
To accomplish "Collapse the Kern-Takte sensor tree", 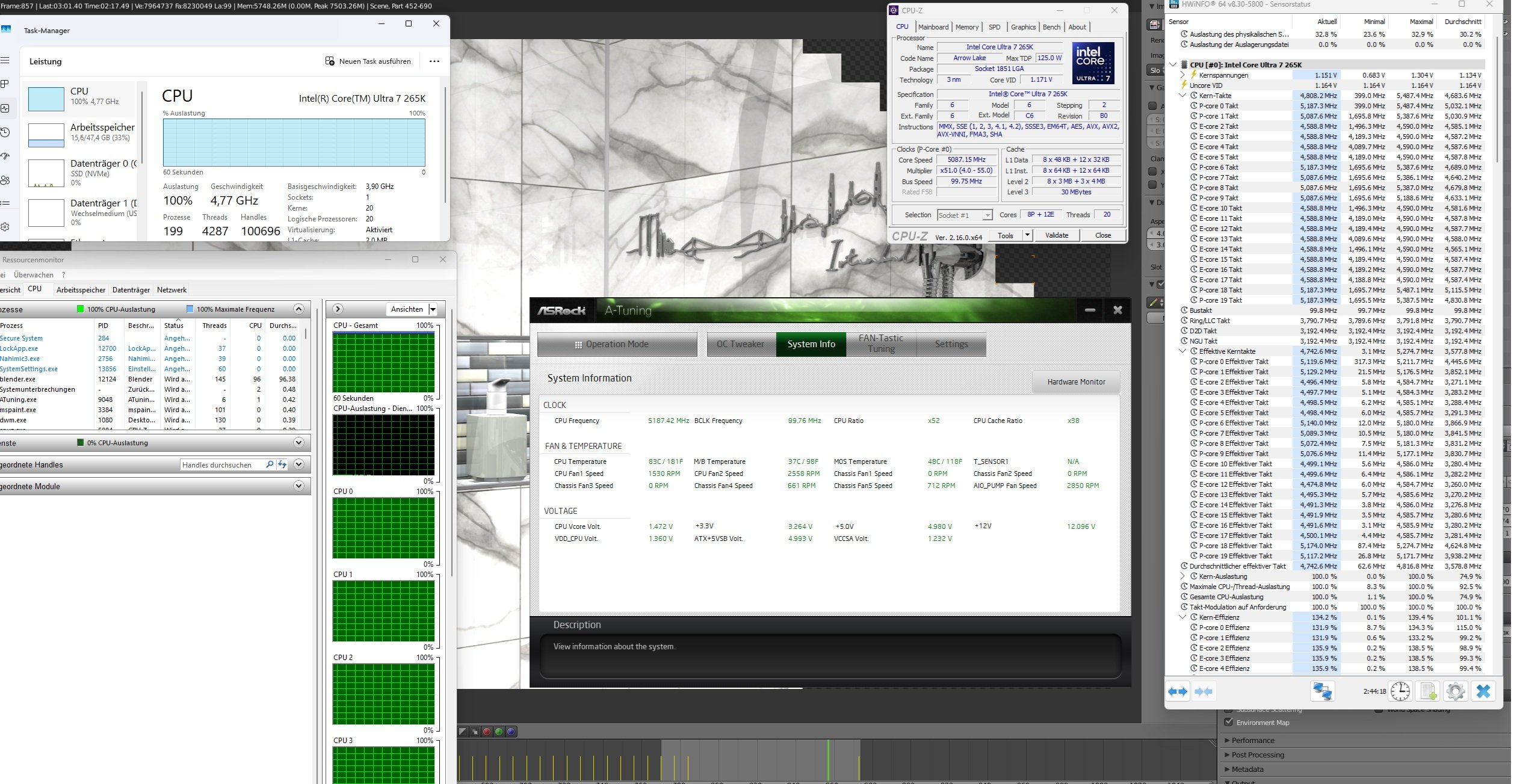I will coord(1182,96).
